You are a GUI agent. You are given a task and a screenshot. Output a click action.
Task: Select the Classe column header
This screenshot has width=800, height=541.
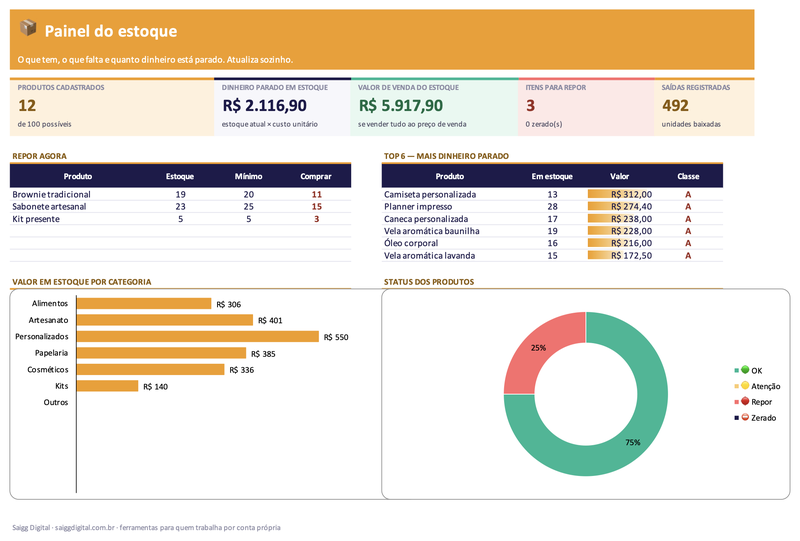(x=688, y=176)
